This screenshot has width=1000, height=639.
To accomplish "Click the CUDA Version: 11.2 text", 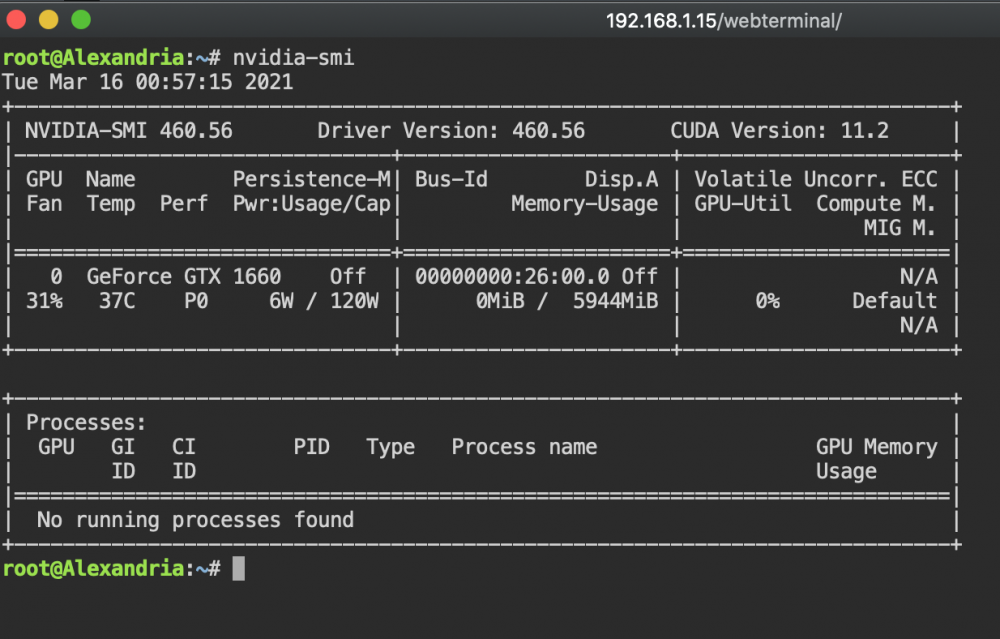I will [x=779, y=131].
